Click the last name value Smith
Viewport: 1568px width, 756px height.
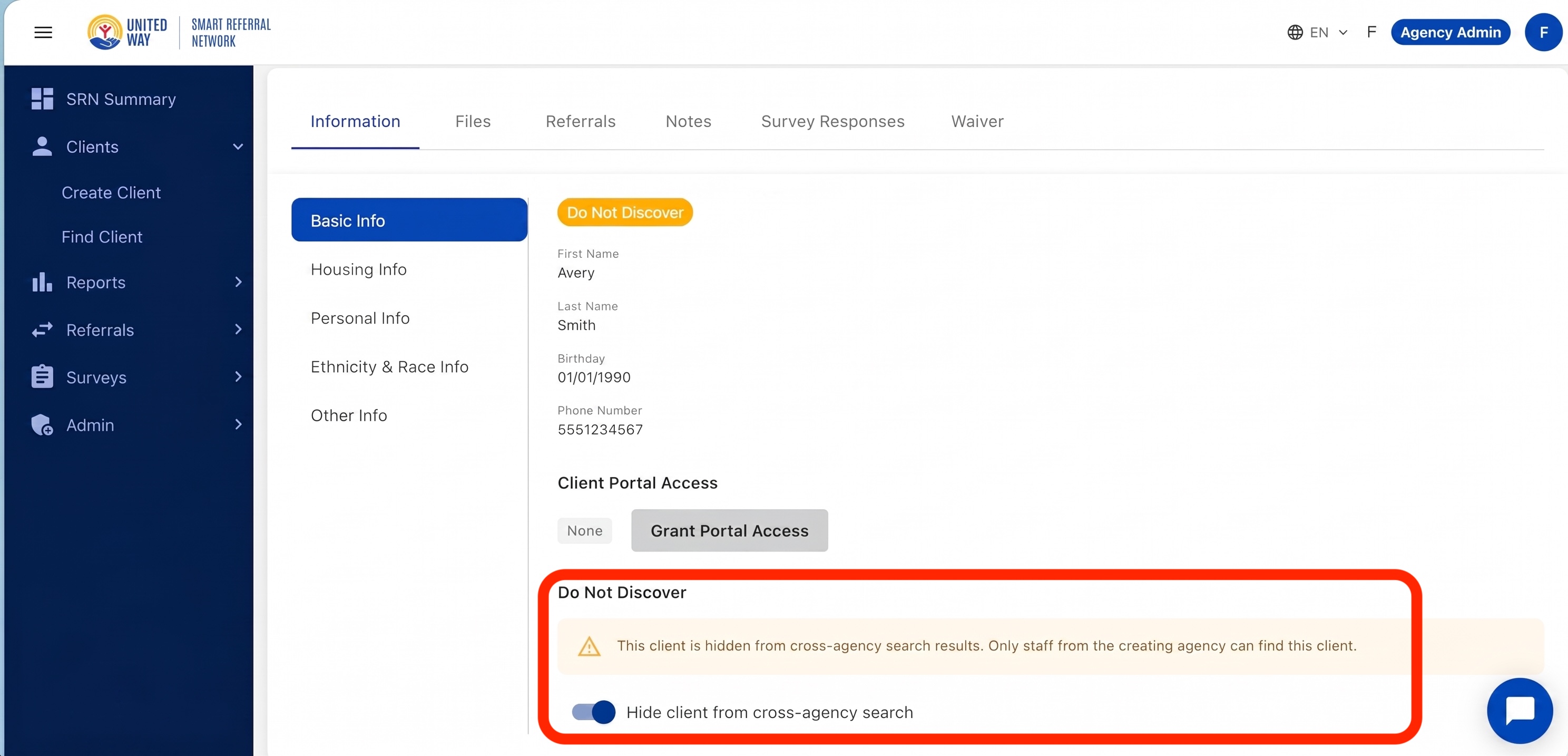[x=576, y=325]
